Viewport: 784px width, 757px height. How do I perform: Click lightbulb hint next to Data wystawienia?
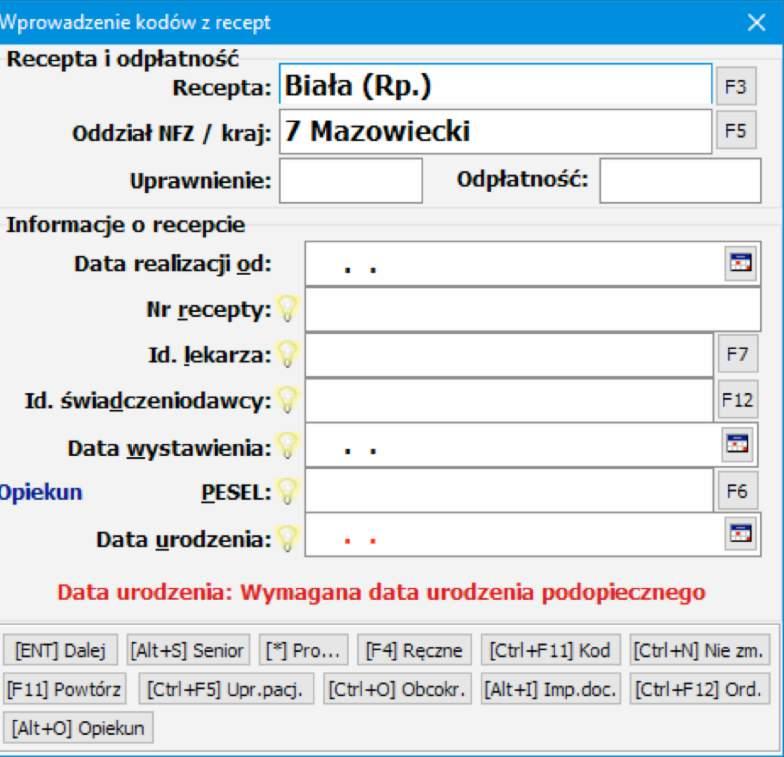(288, 445)
